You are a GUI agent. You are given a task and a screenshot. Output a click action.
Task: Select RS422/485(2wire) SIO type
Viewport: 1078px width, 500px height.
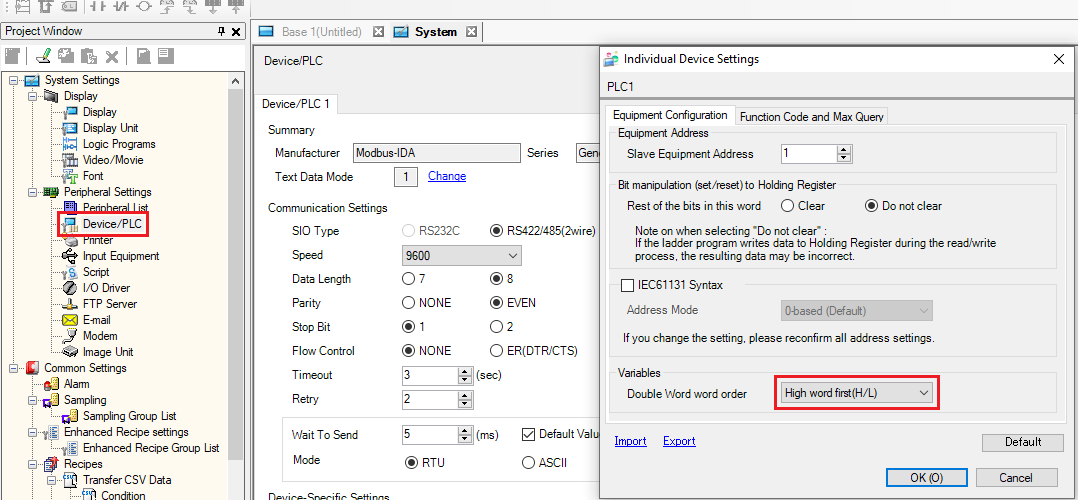pyautogui.click(x=496, y=231)
